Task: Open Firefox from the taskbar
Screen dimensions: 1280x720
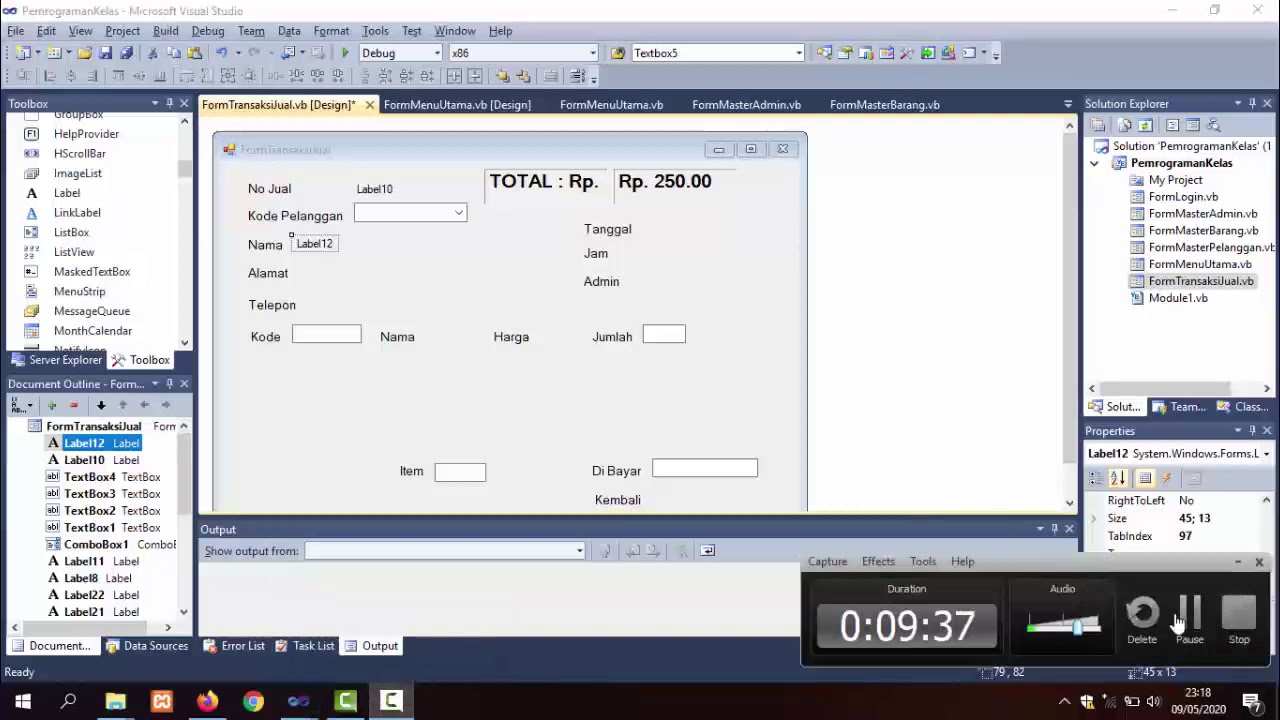Action: tap(207, 701)
